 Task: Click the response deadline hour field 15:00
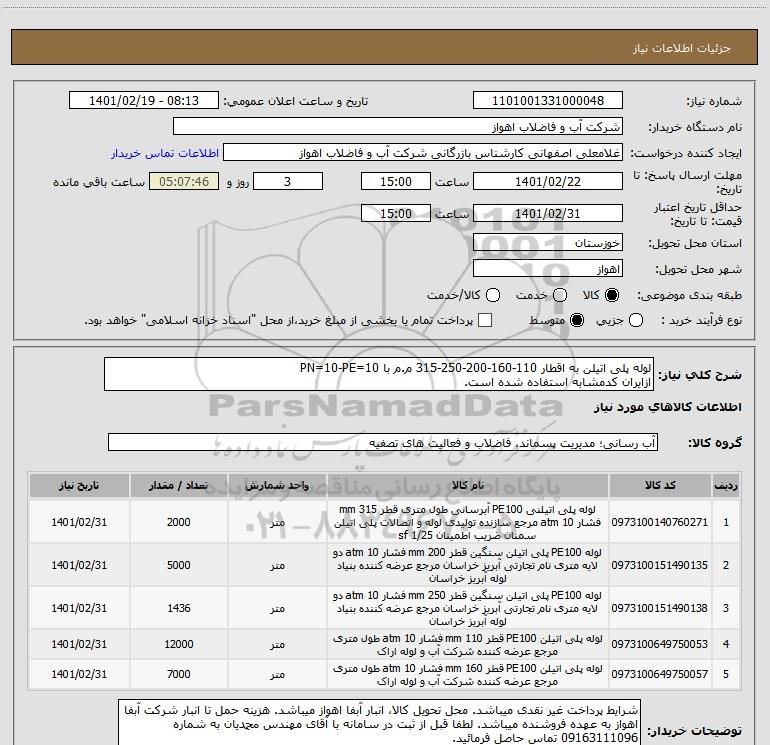pyautogui.click(x=396, y=181)
